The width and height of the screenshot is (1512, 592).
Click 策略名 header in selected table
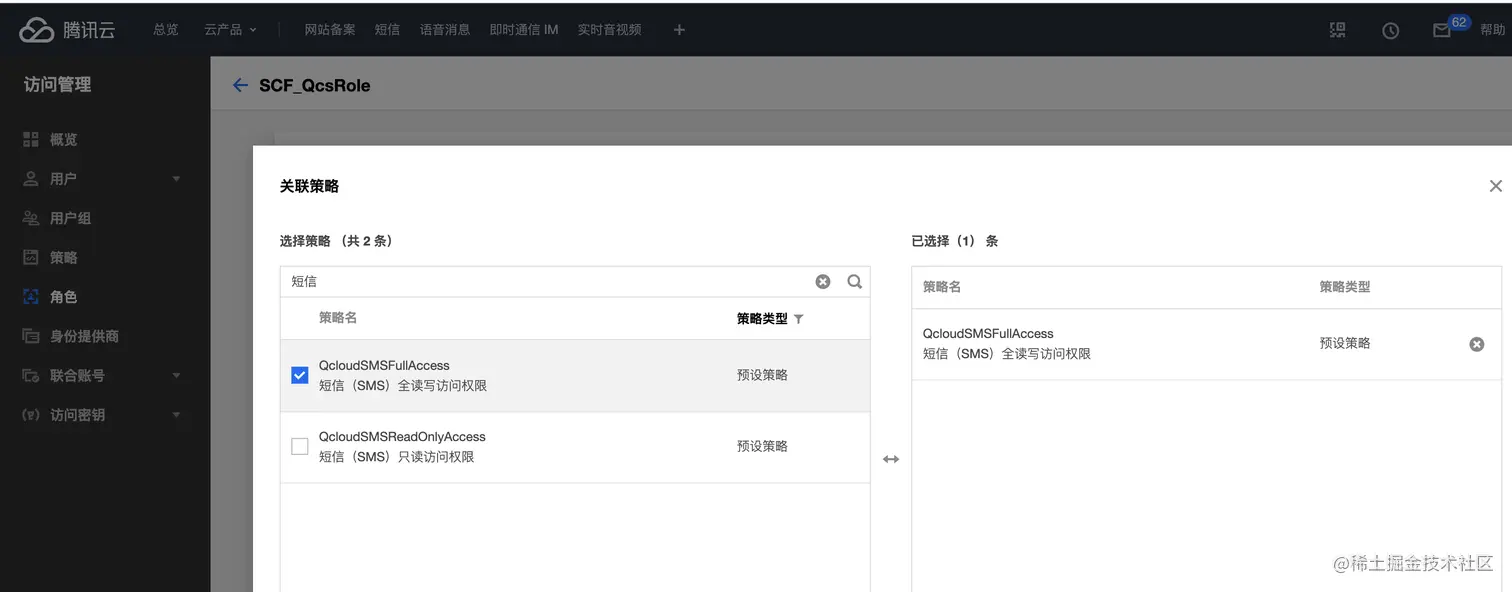pyautogui.click(x=942, y=287)
